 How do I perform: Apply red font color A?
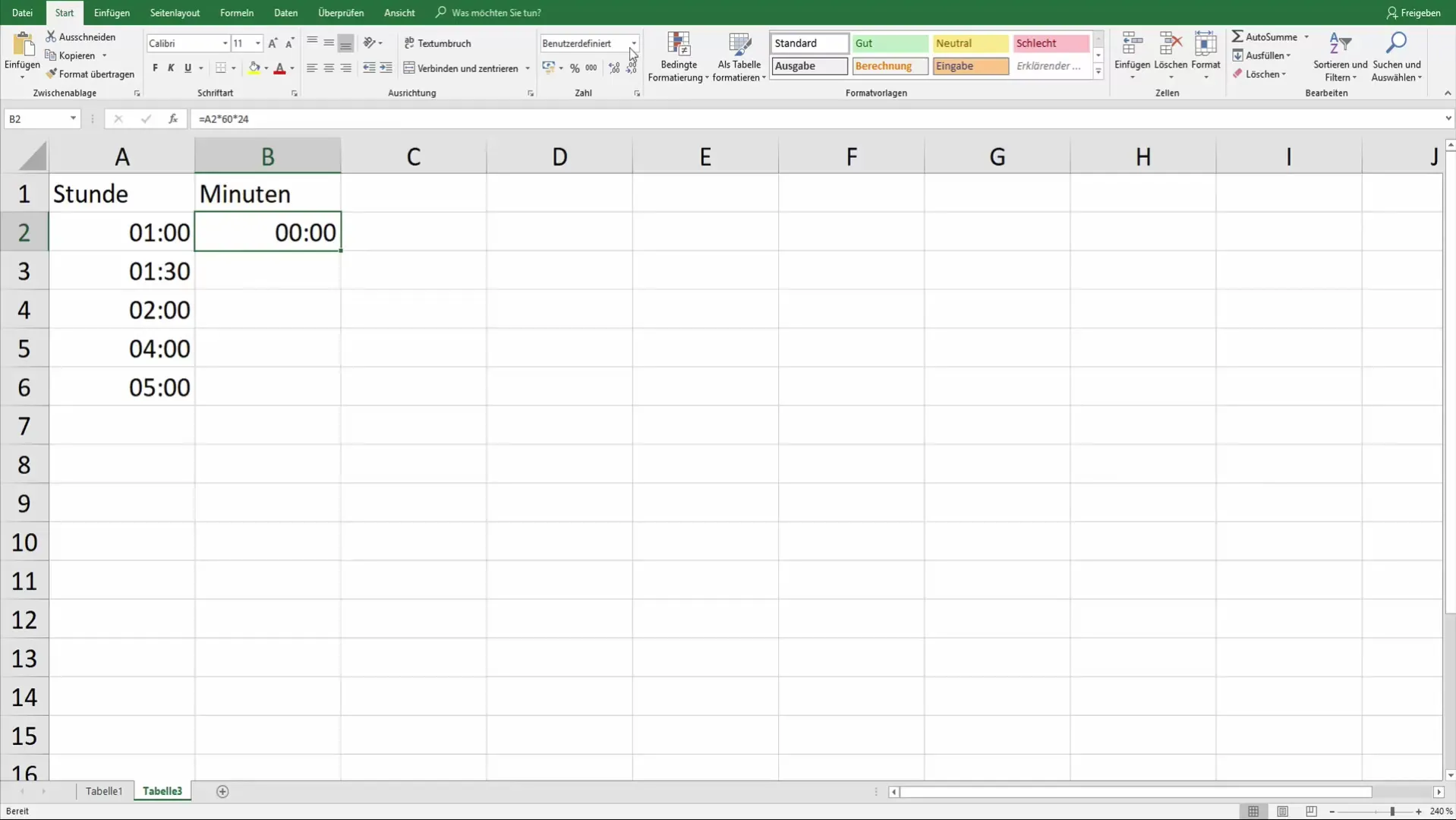click(279, 68)
